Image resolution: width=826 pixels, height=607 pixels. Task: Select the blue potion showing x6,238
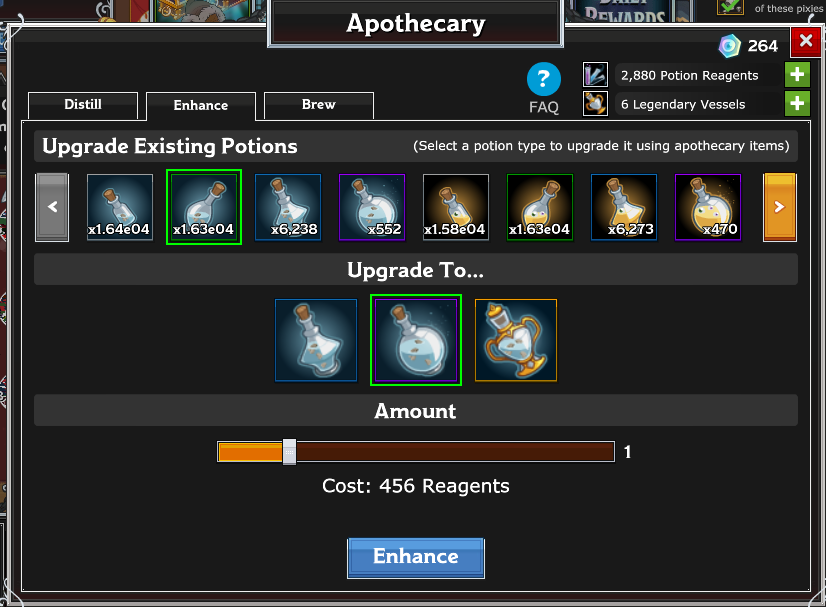288,207
